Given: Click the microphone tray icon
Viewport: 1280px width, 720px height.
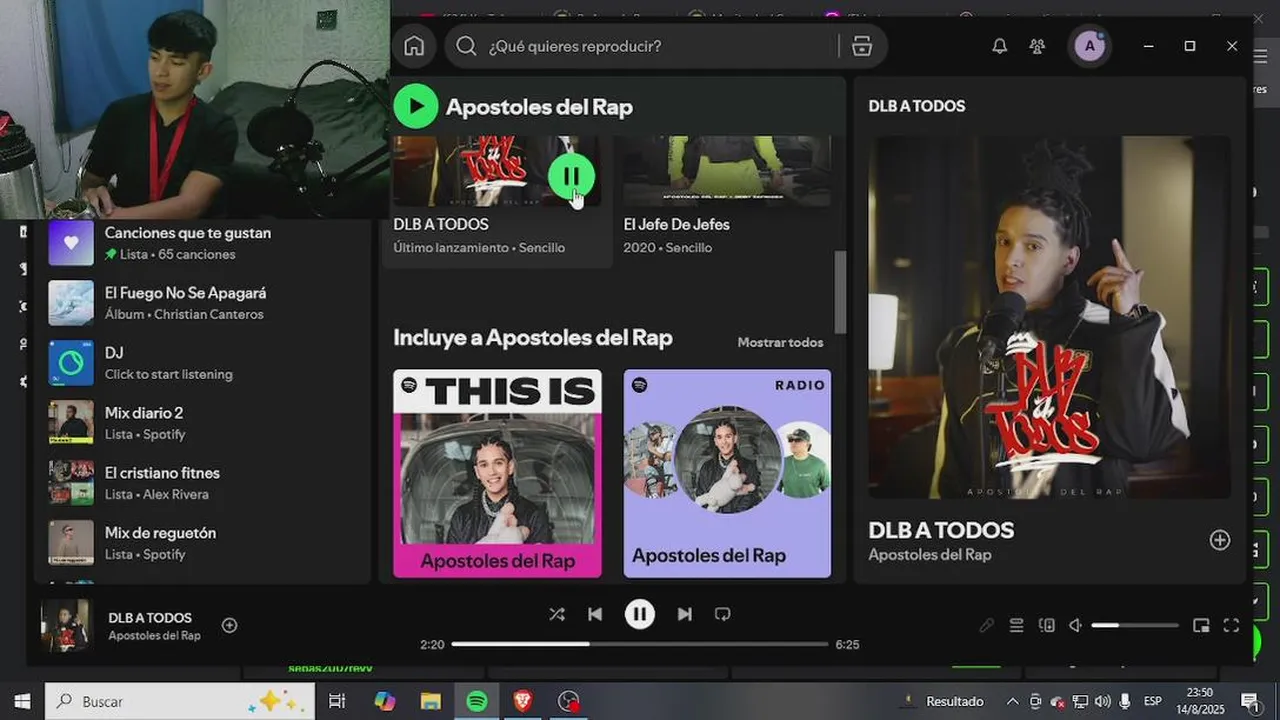Looking at the screenshot, I should tap(1125, 701).
